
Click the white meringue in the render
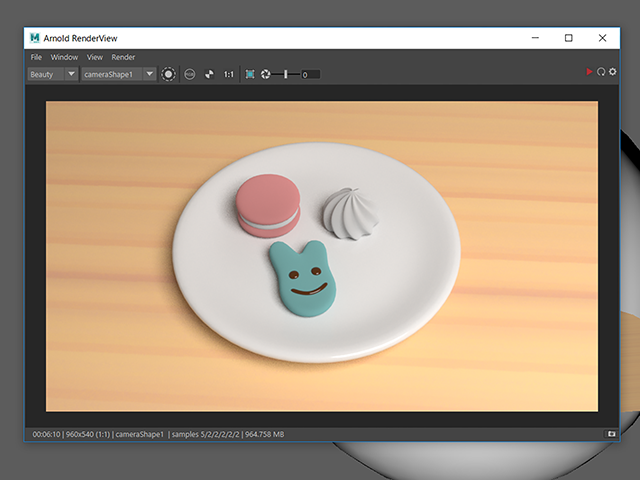click(351, 213)
